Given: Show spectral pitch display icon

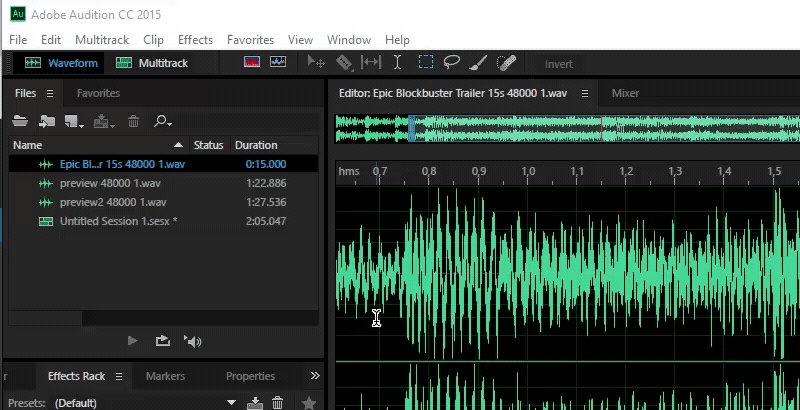Looking at the screenshot, I should 278,62.
